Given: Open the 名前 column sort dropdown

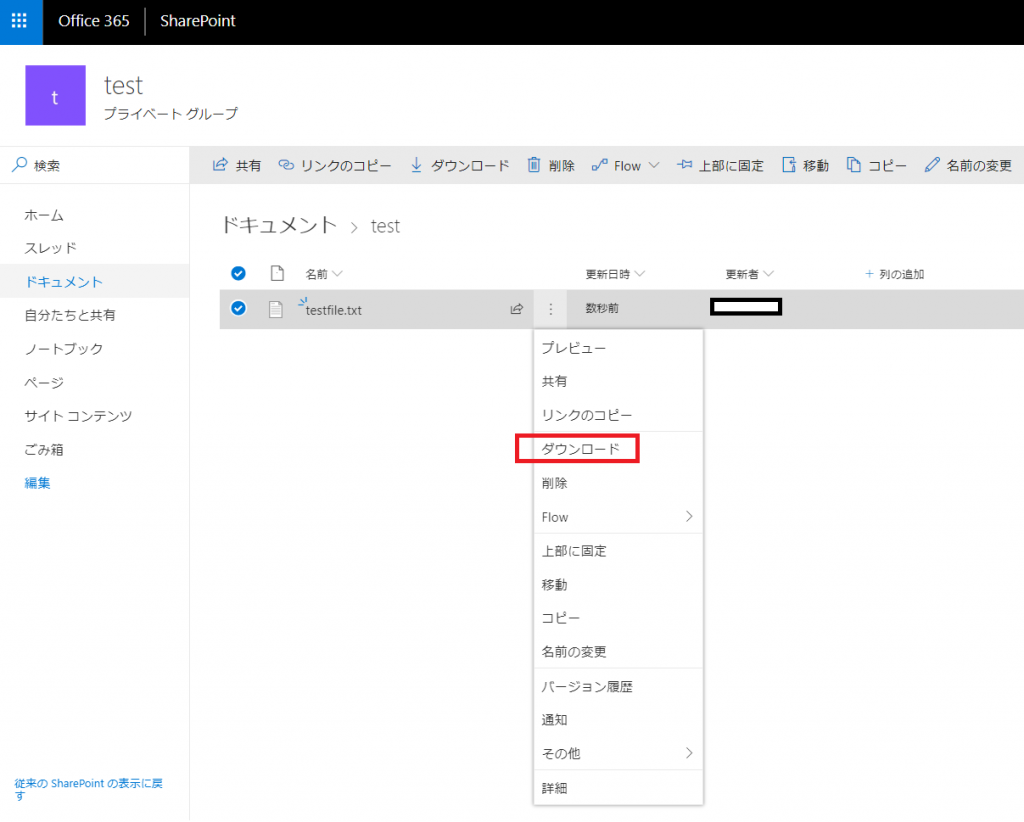Looking at the screenshot, I should coord(338,274).
